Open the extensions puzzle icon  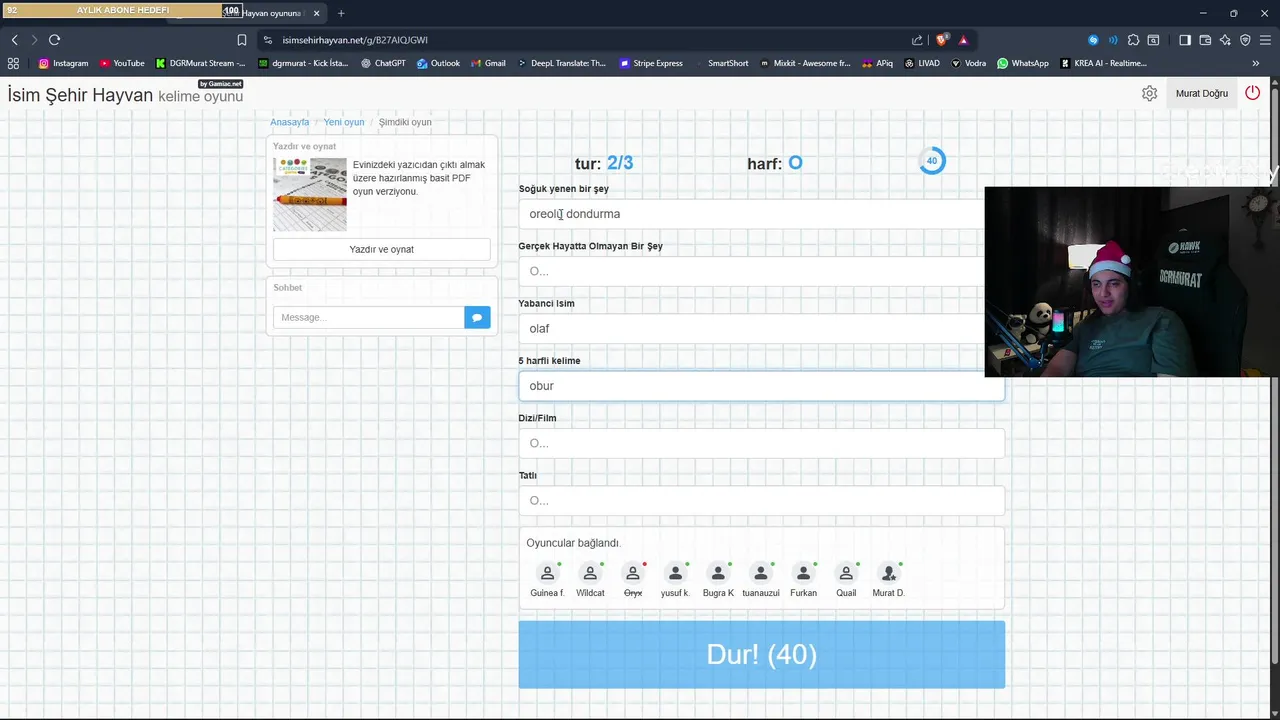click(1133, 40)
